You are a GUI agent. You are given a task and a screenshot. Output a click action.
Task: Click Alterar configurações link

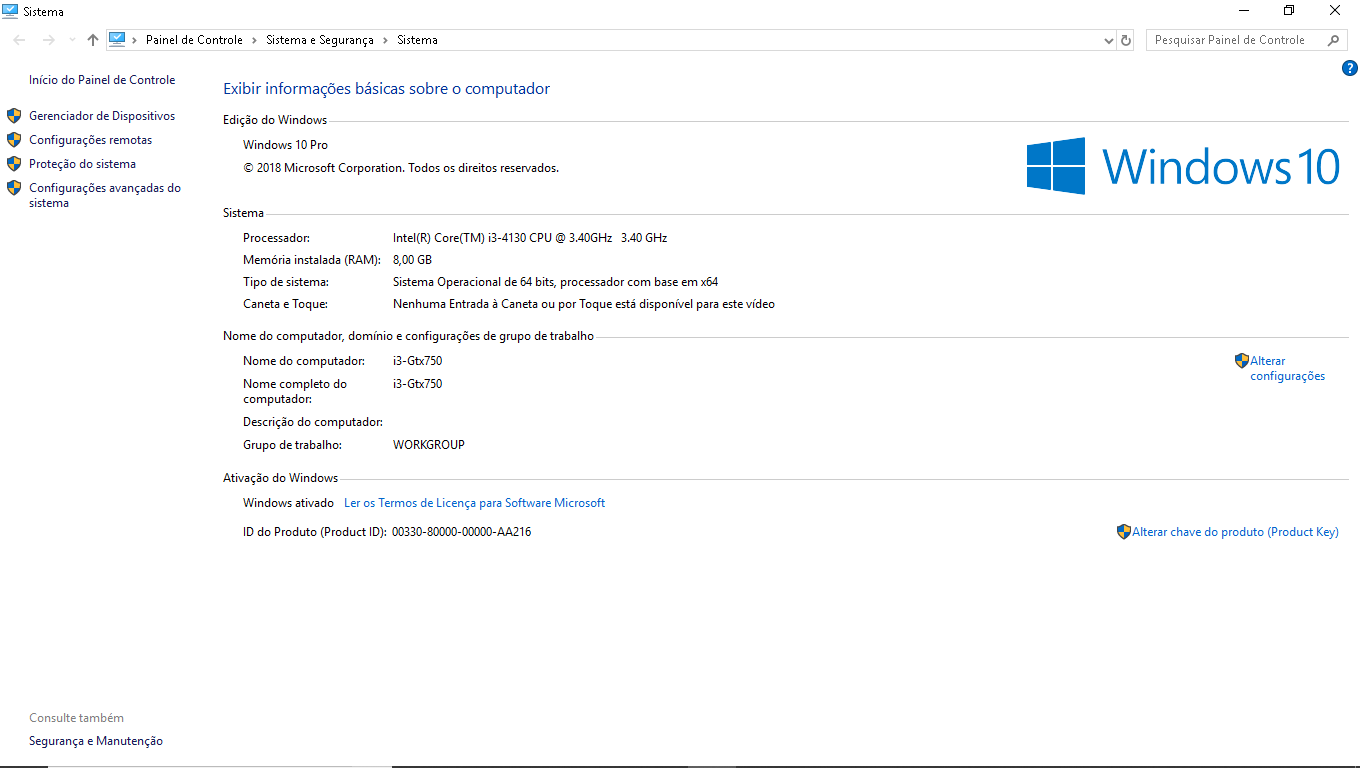(1288, 369)
